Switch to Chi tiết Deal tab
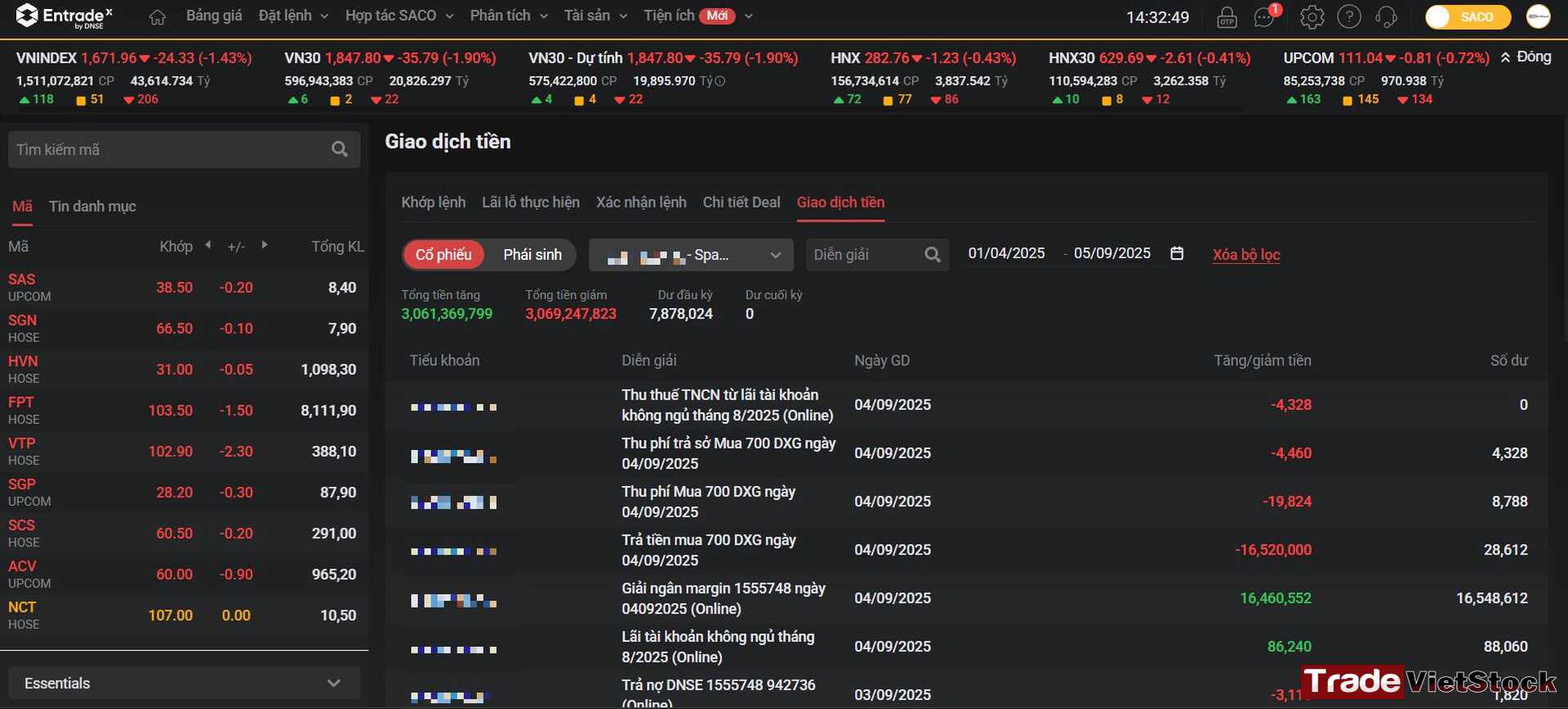The width and height of the screenshot is (1568, 709). [742, 203]
